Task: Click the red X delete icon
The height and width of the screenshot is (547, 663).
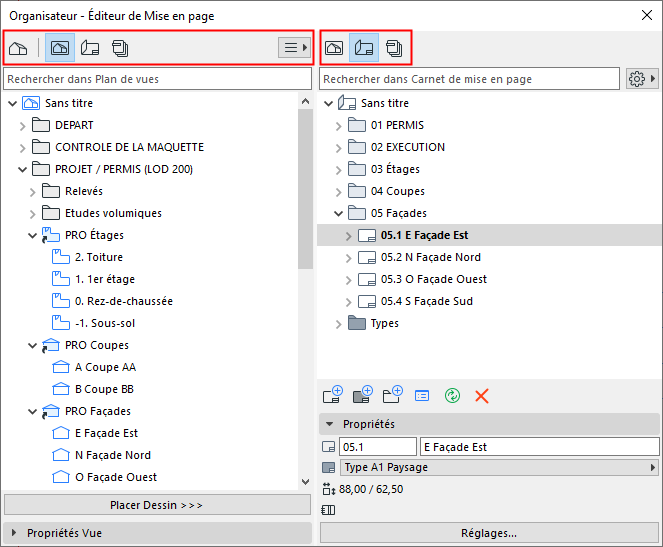Action: click(x=482, y=396)
